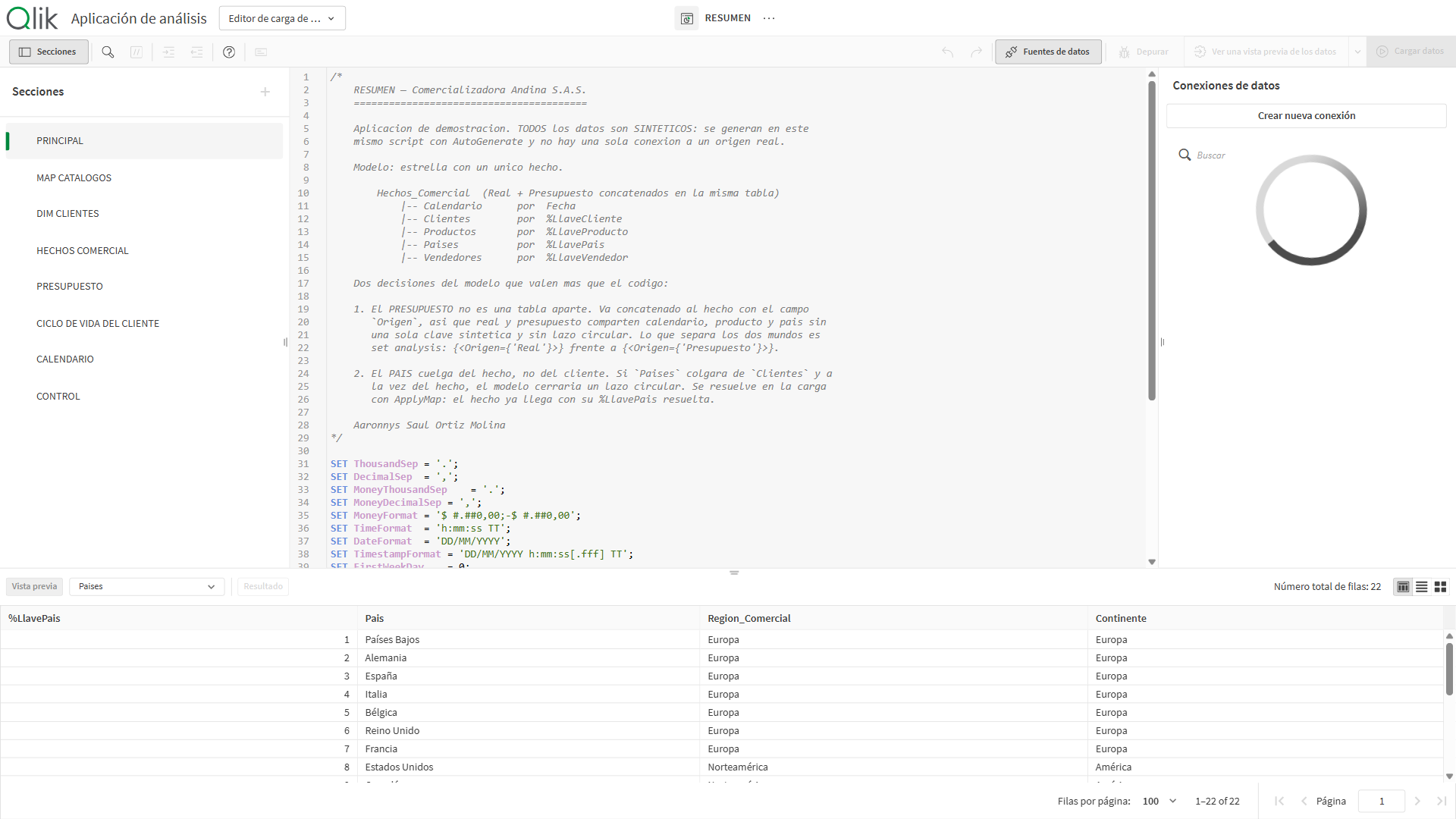Screen dimensions: 1456x819
Task: Select the PRINCIPAL section
Action: point(144,140)
